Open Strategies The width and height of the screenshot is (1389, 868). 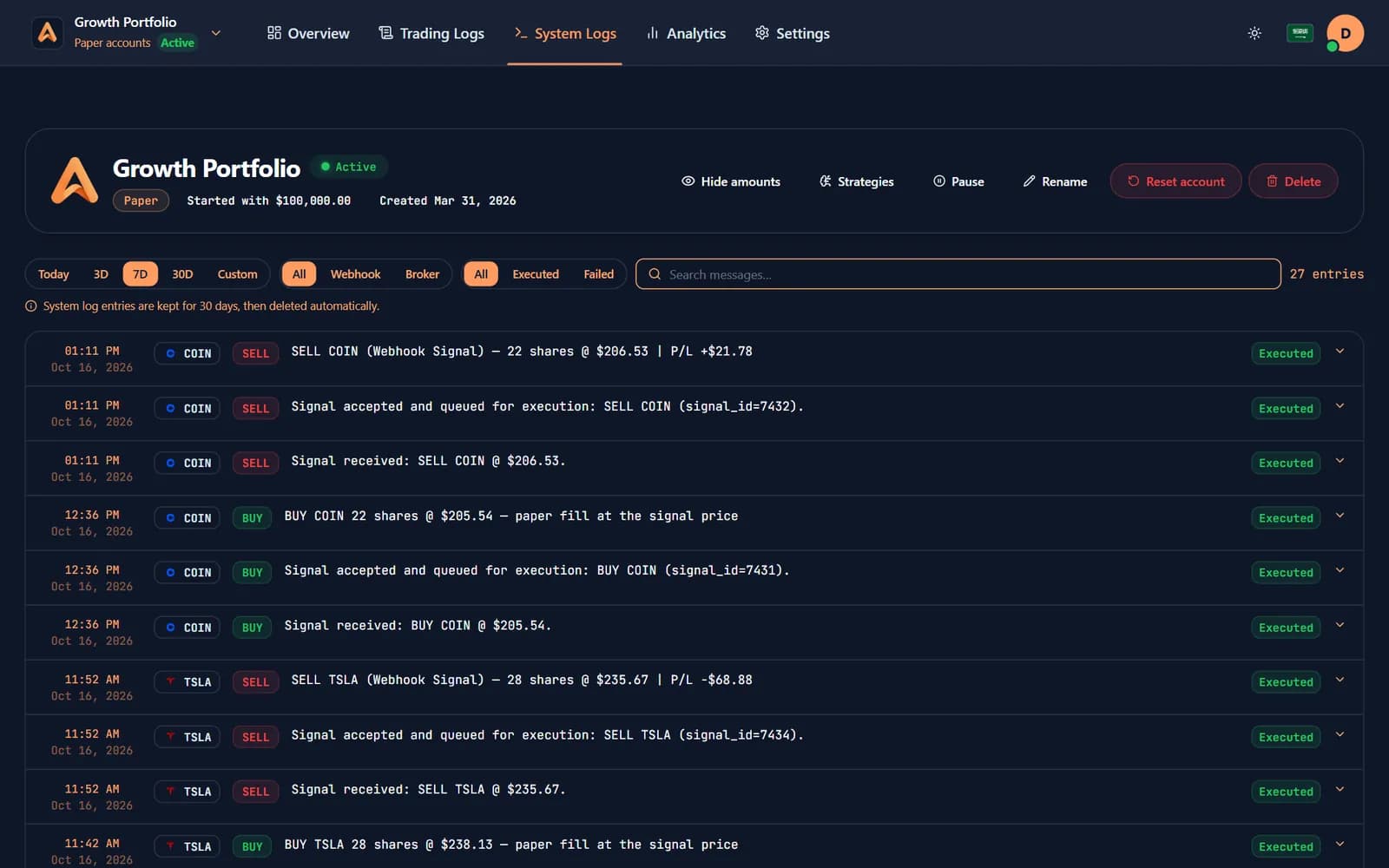point(856,181)
